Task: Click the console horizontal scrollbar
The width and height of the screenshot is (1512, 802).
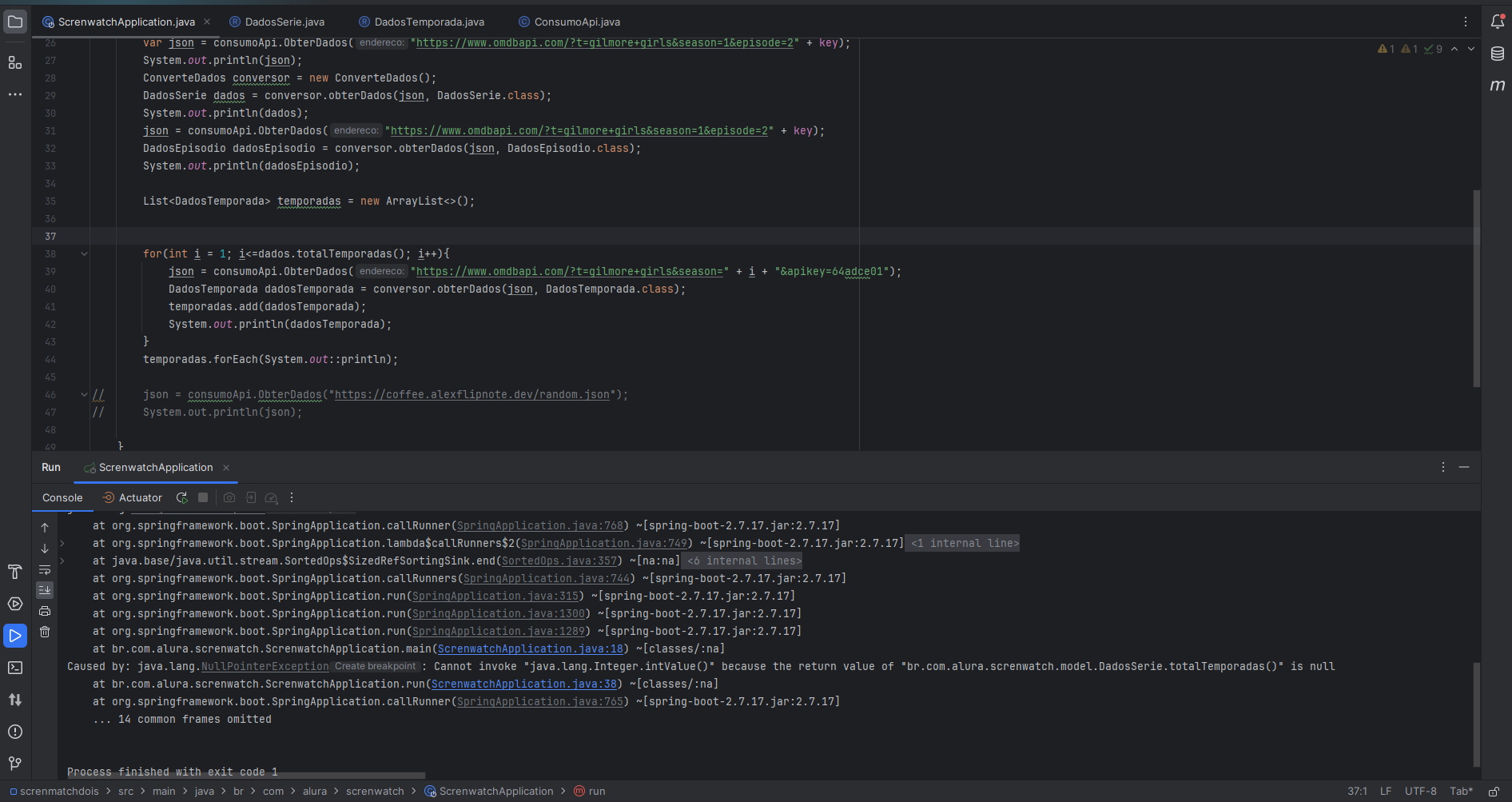Action: (x=246, y=775)
